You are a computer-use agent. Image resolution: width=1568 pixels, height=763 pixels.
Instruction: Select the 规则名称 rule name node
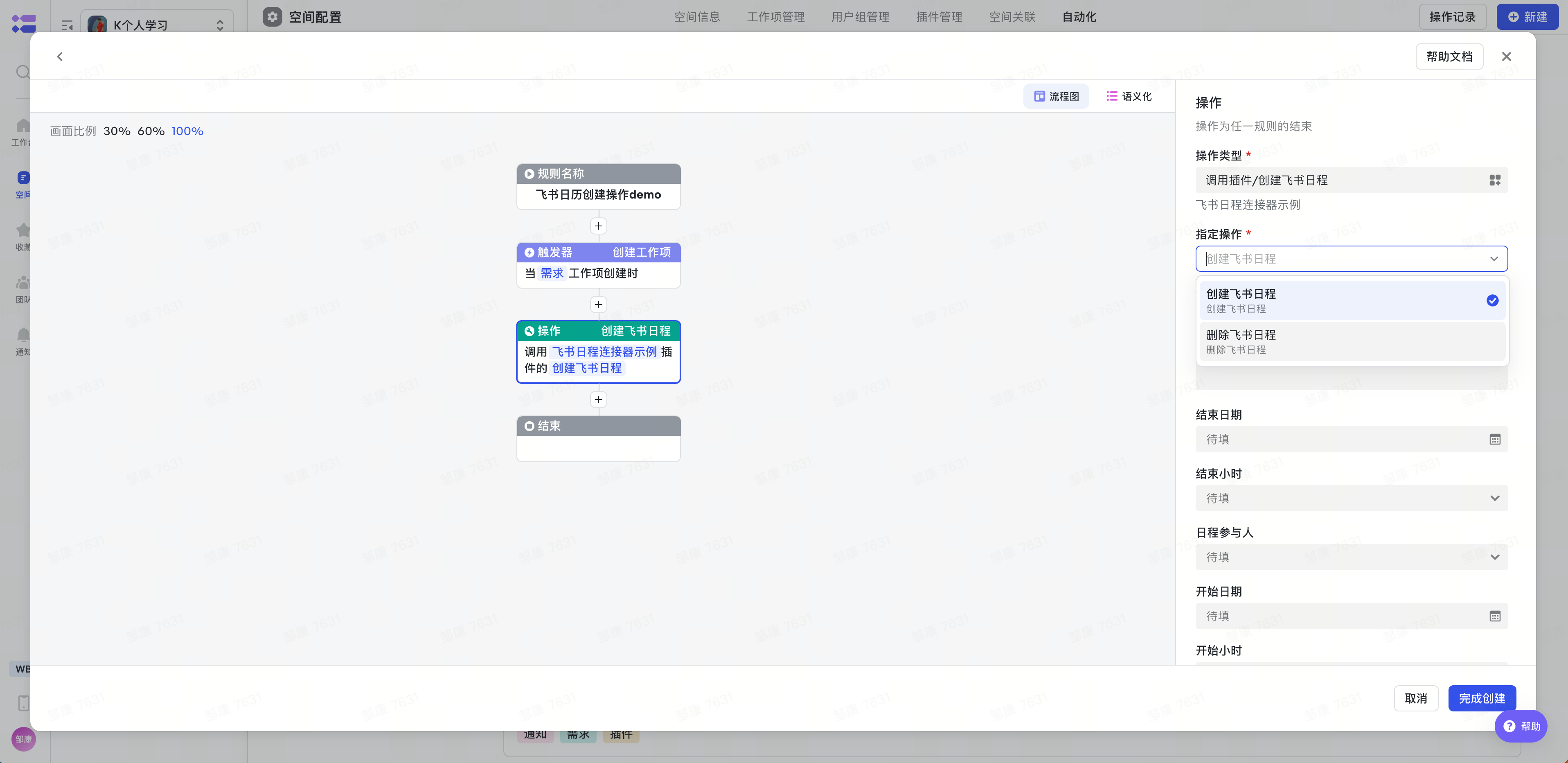point(598,186)
